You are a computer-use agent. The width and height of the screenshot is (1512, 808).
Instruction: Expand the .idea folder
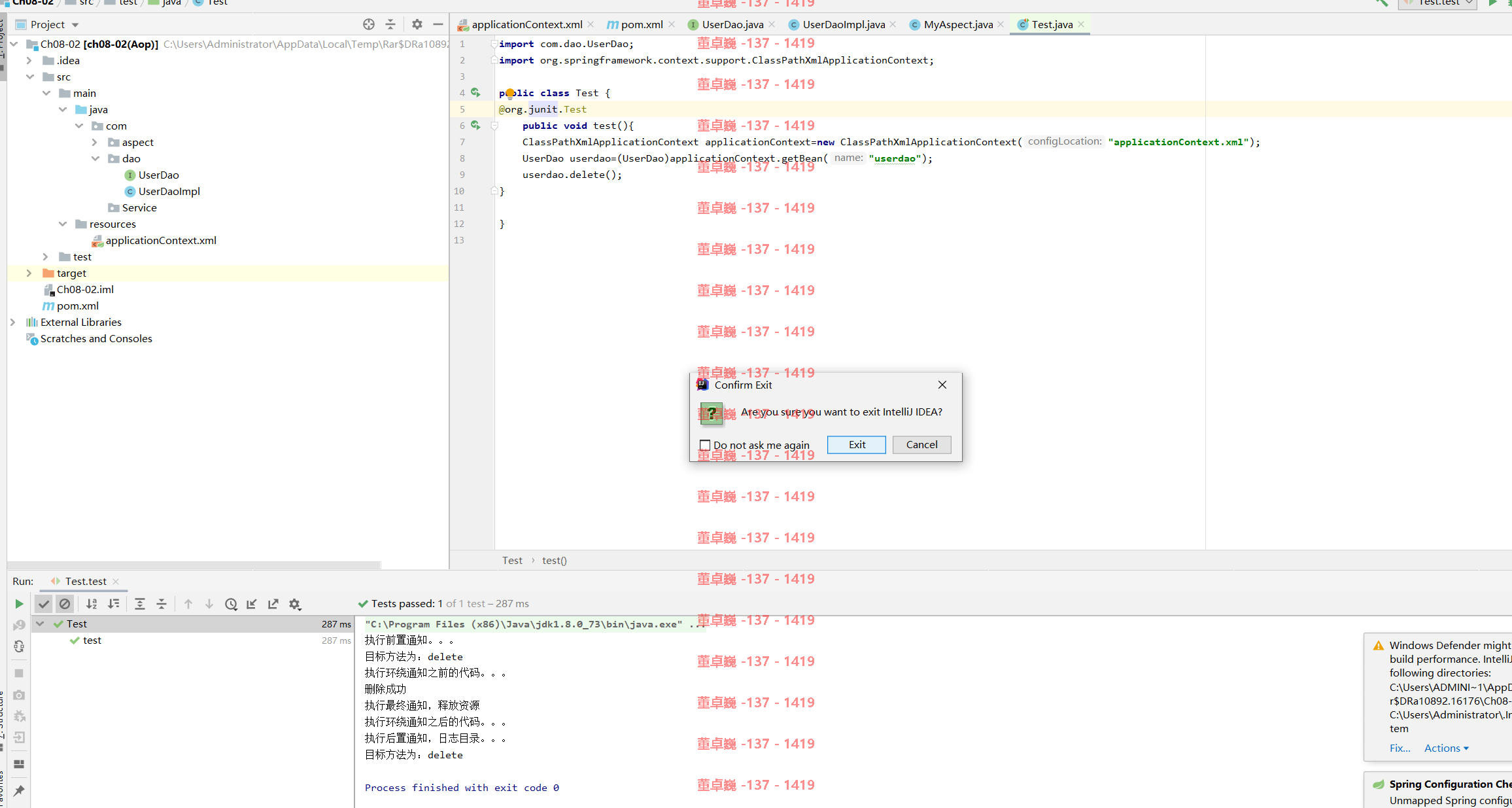pyautogui.click(x=29, y=60)
